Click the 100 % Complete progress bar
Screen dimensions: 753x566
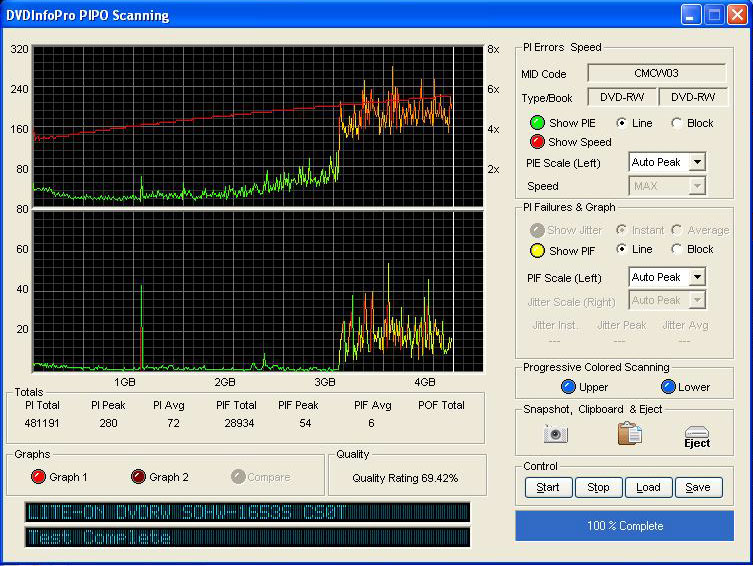625,526
